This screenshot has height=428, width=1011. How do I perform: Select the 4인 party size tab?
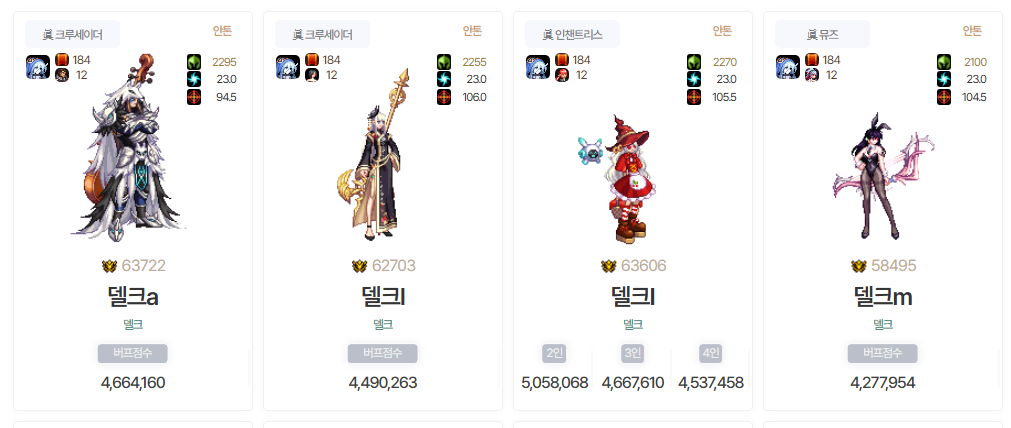711,353
